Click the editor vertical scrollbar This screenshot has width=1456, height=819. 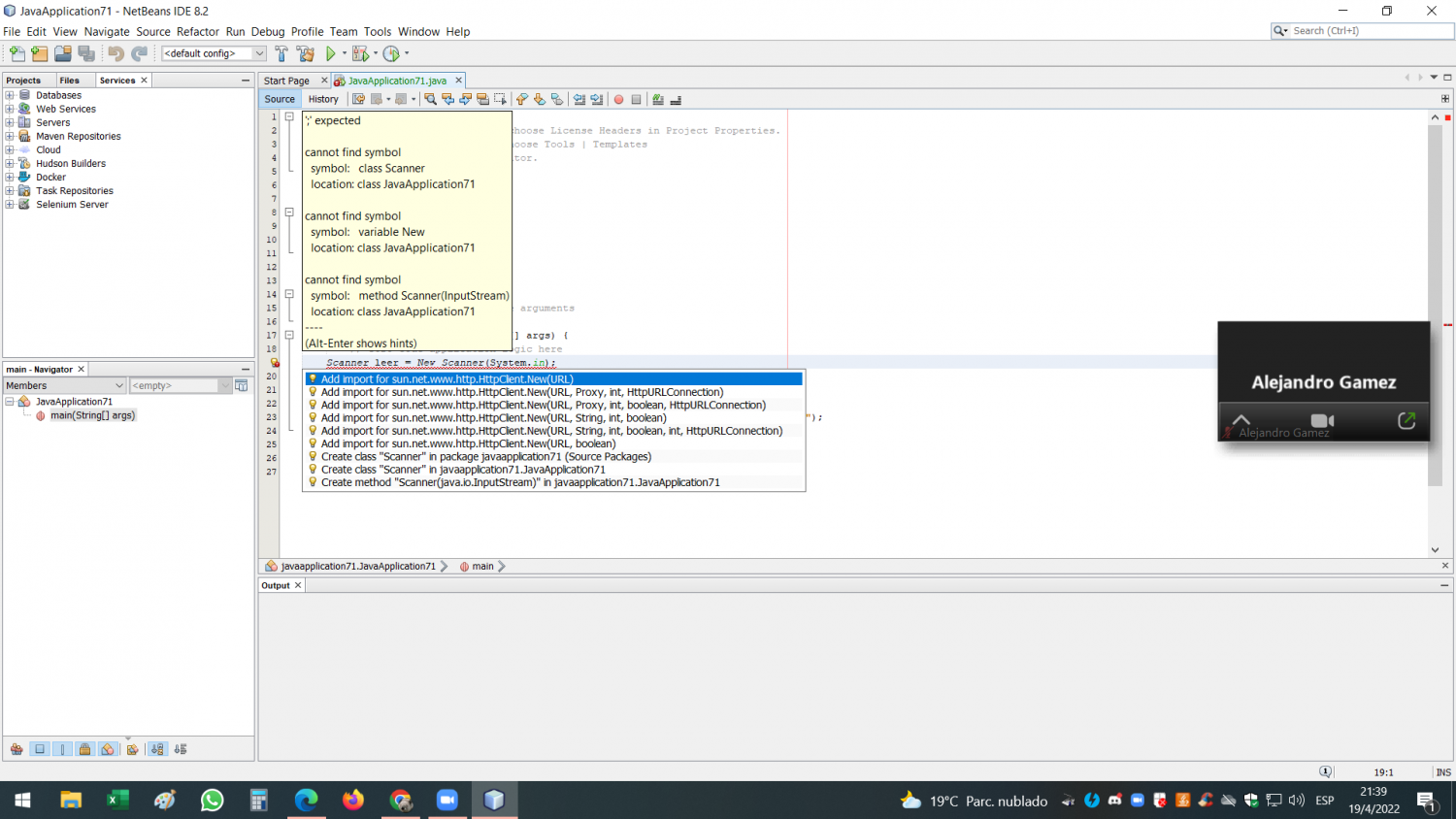coord(1435,305)
